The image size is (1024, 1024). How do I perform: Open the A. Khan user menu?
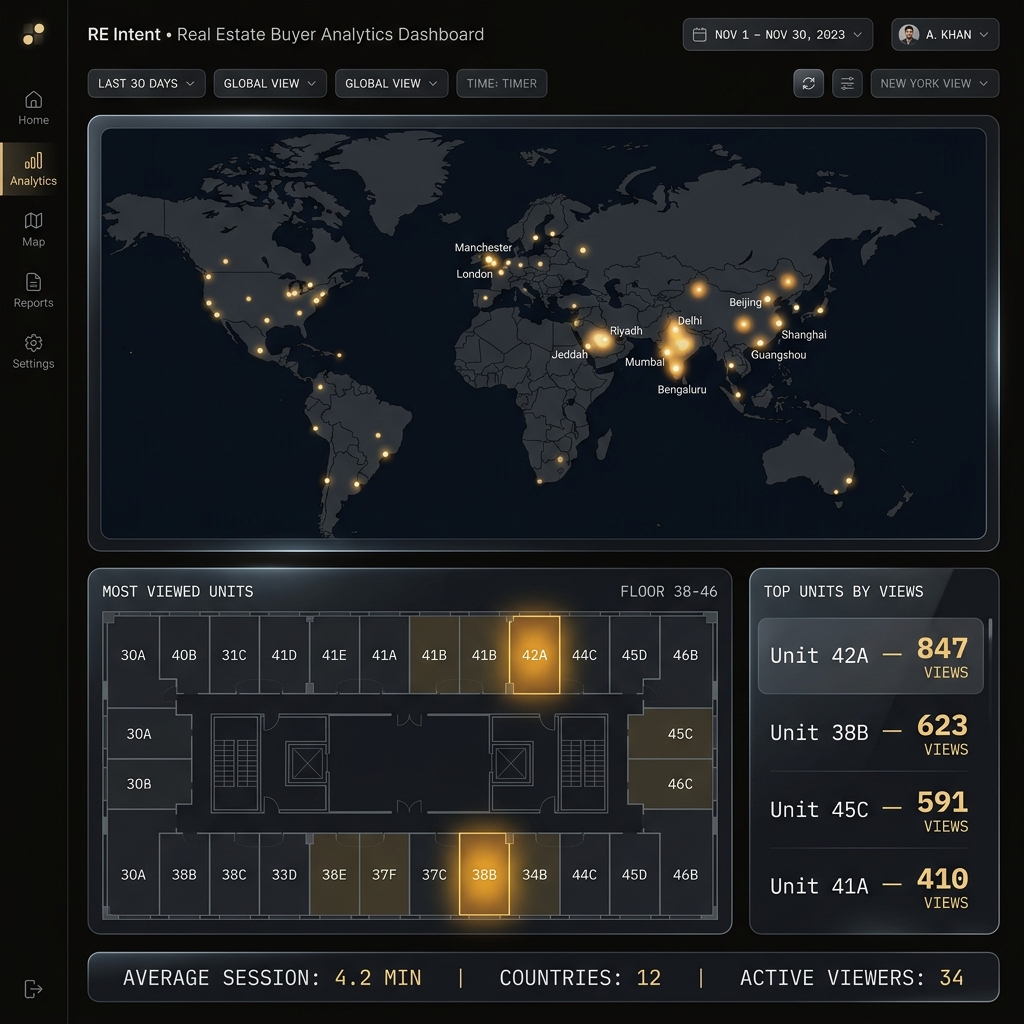tap(944, 34)
